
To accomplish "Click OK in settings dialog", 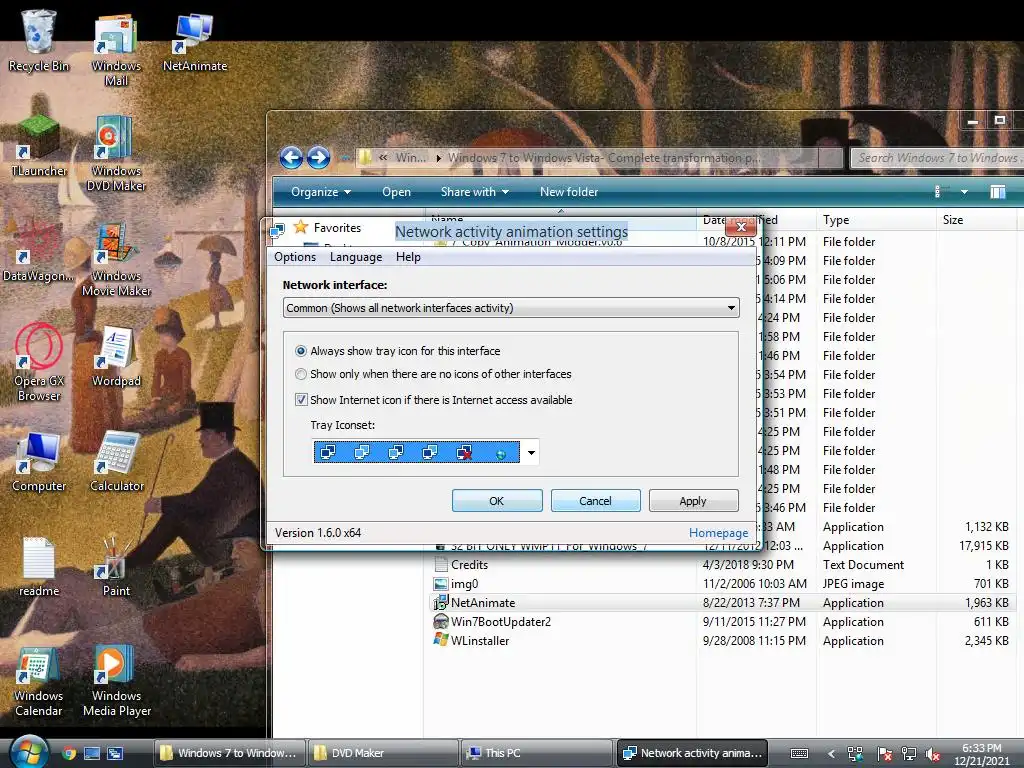I will click(497, 500).
